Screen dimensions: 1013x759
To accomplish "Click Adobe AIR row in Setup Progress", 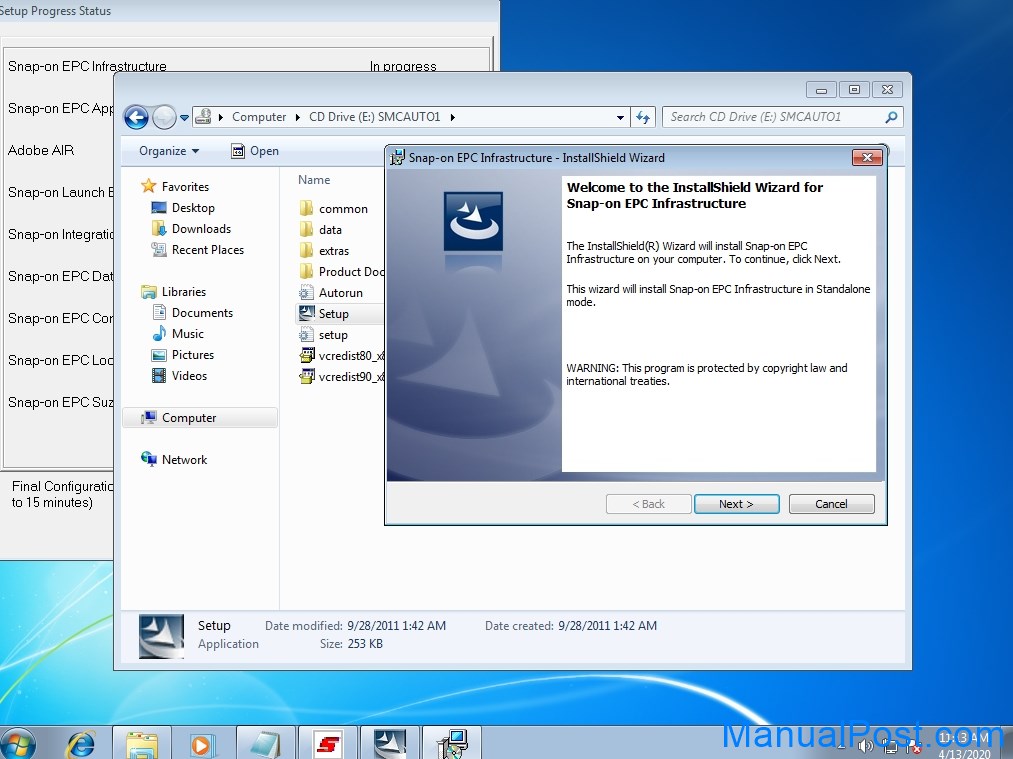I will coord(41,150).
